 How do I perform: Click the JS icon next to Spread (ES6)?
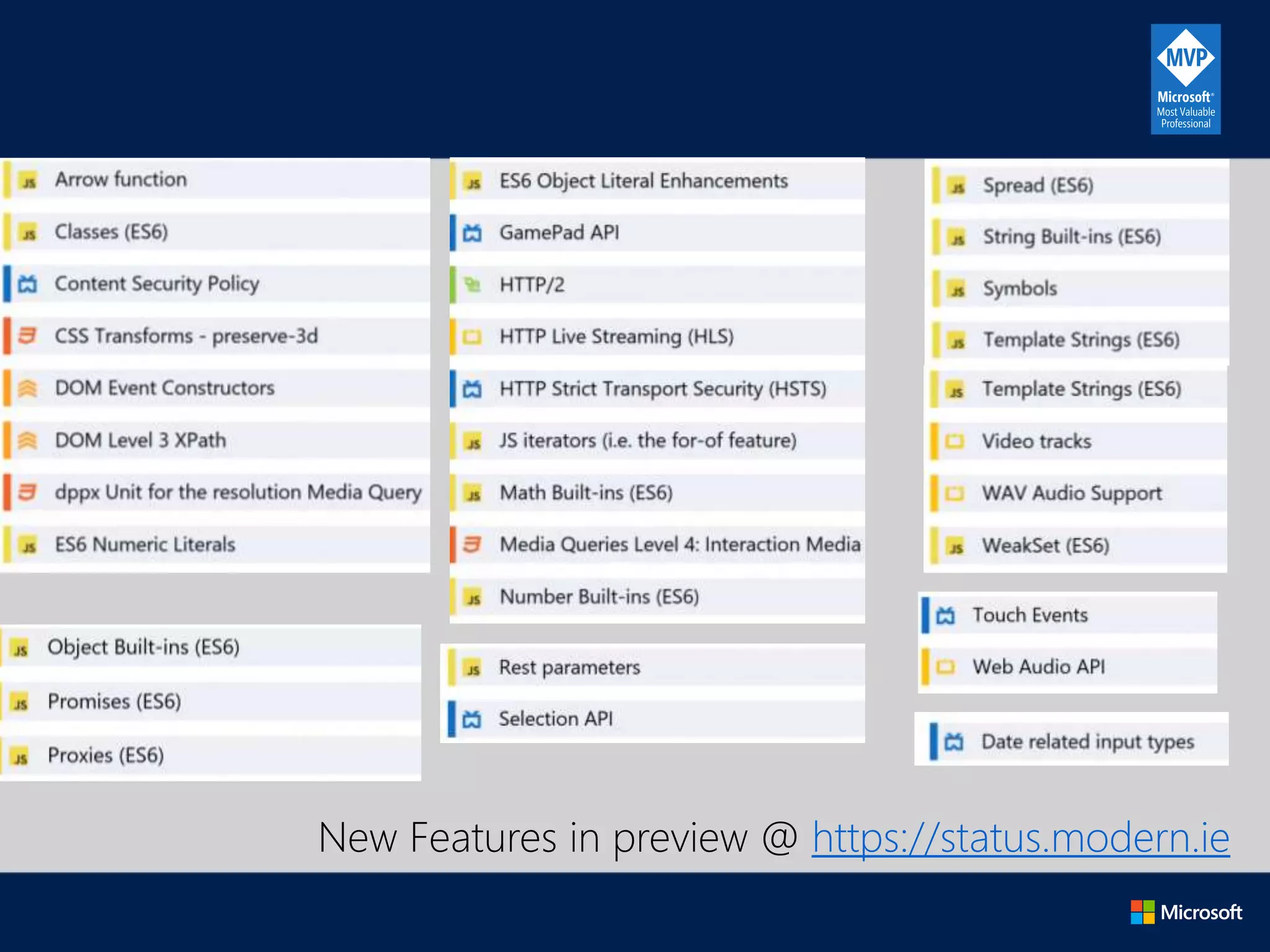(957, 187)
